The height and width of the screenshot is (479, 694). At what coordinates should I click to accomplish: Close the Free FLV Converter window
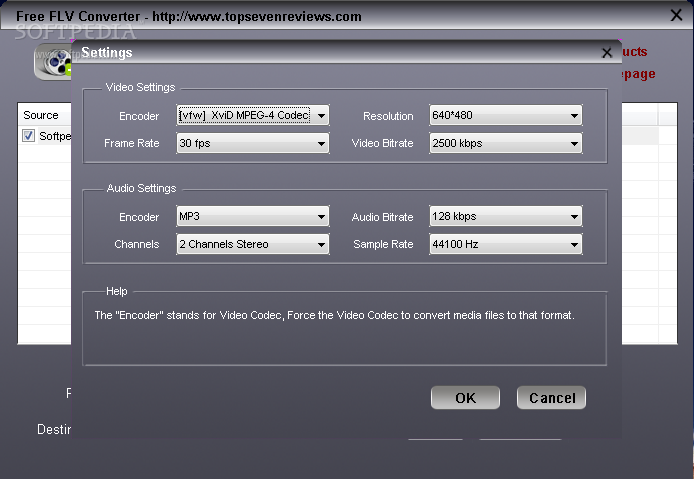tap(676, 15)
